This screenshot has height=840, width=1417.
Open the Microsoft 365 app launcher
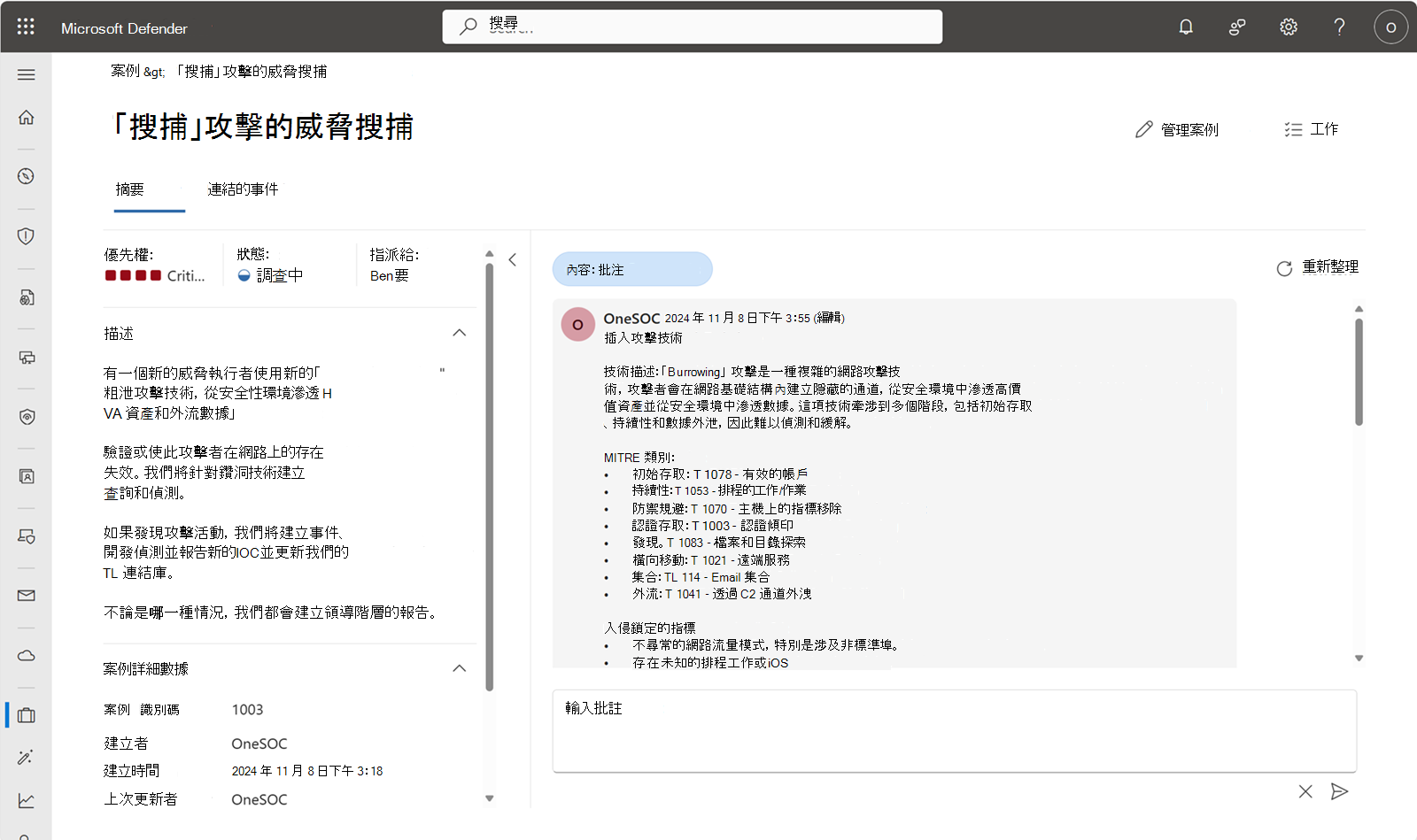[25, 27]
